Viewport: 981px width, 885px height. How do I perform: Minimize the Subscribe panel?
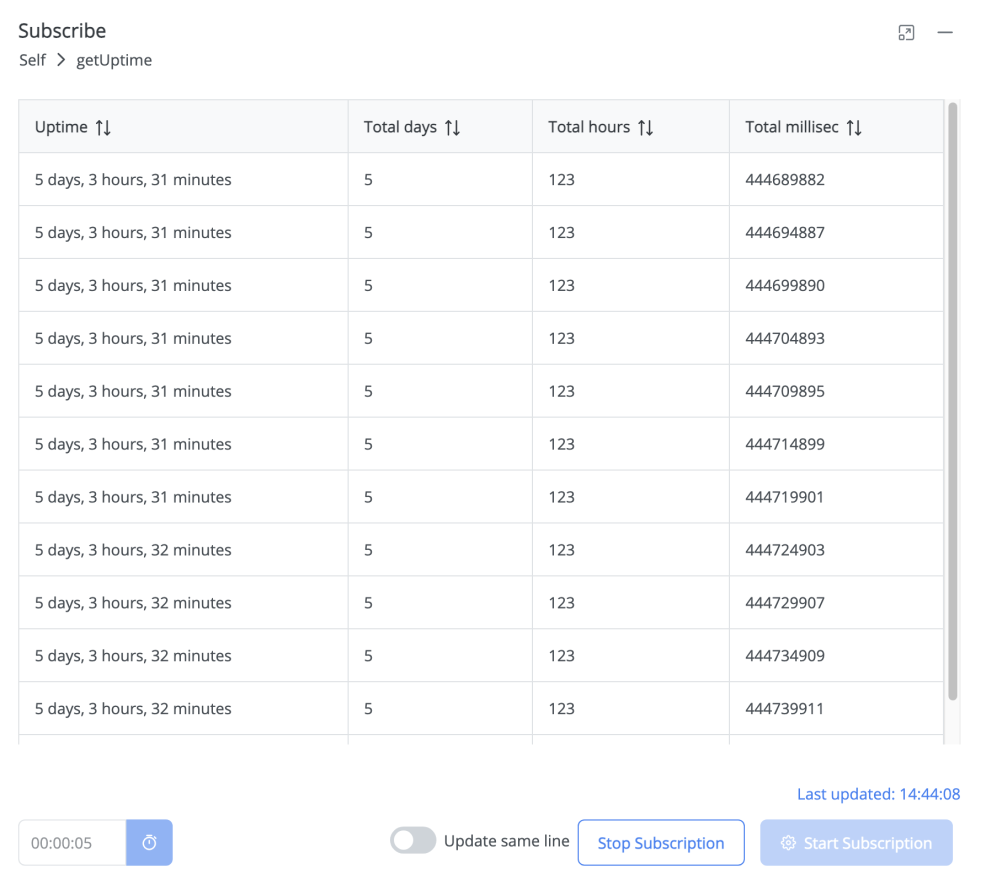point(944,33)
